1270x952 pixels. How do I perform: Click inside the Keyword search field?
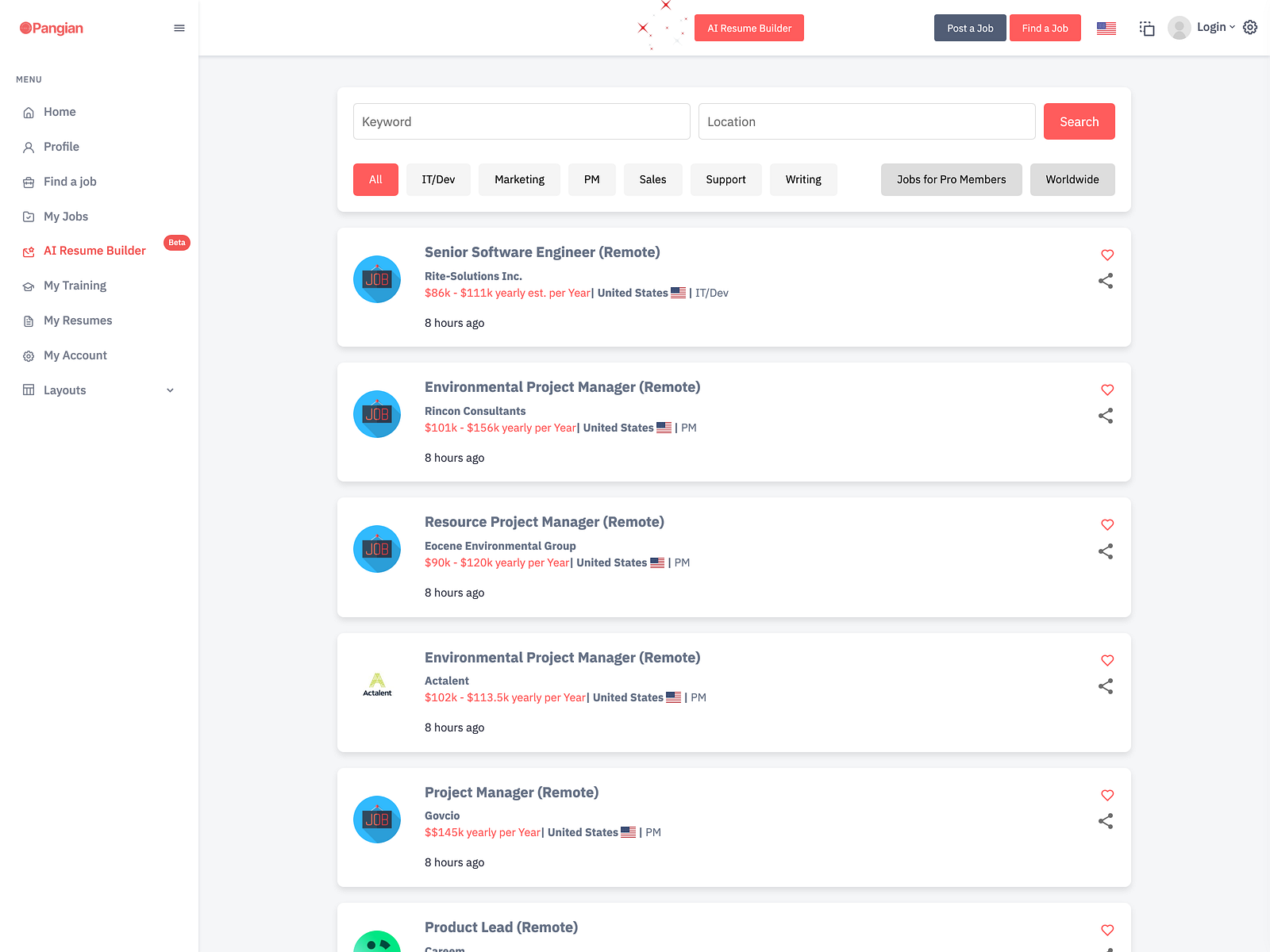(521, 121)
